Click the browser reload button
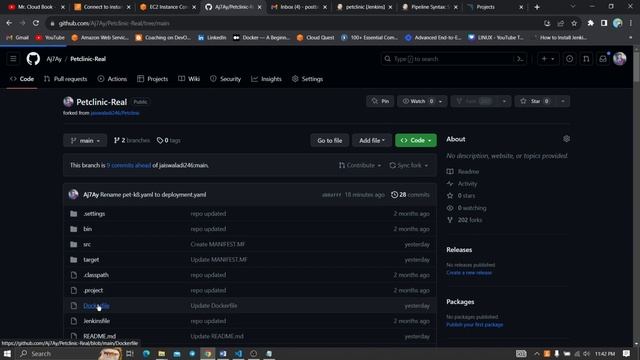Image resolution: width=640 pixels, height=360 pixels. (36, 23)
